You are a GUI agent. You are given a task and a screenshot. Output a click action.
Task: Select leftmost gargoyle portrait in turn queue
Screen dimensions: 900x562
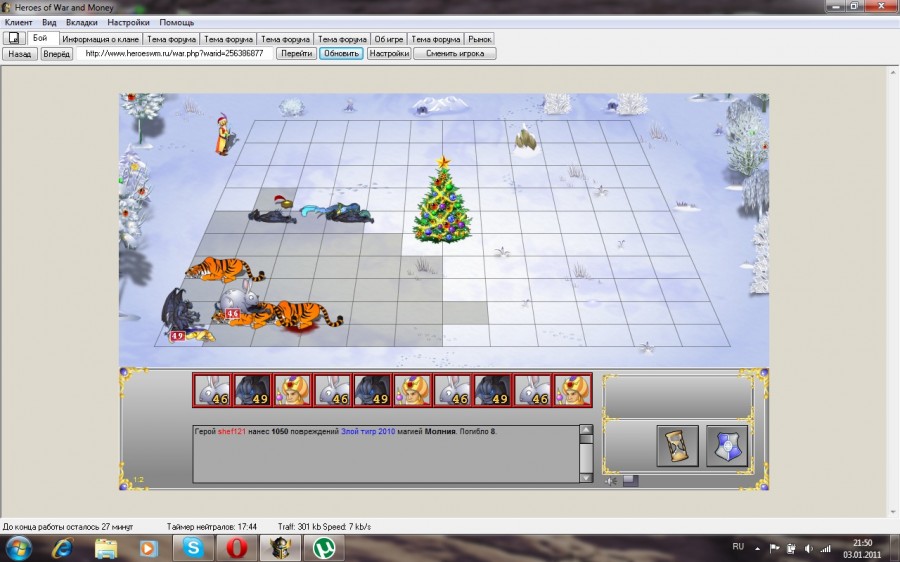tap(253, 390)
